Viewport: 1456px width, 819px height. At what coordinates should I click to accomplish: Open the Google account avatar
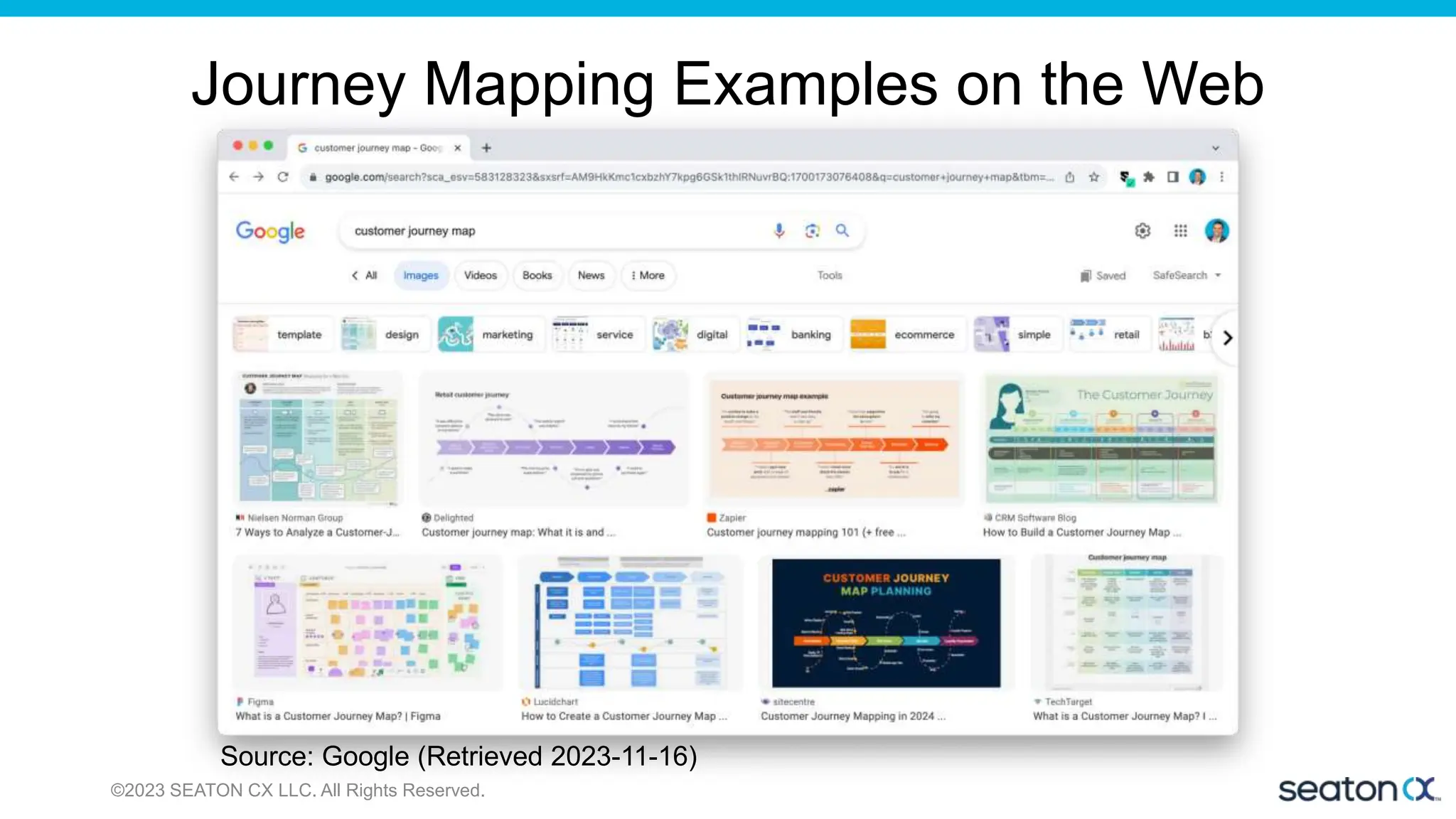point(1216,230)
